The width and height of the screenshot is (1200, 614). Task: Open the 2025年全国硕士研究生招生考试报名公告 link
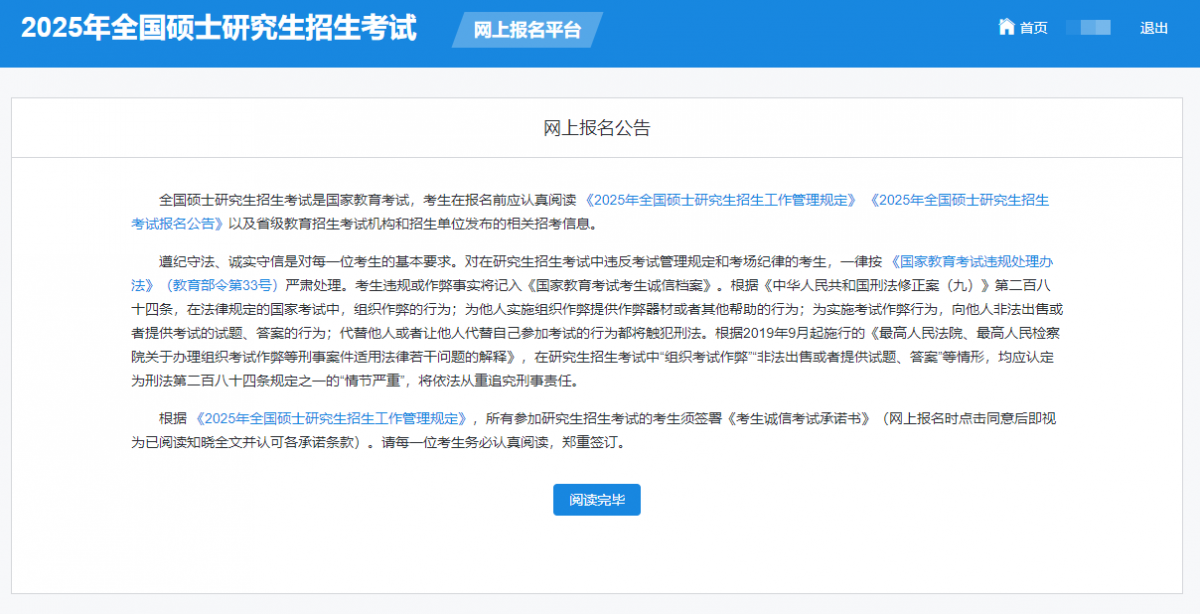click(x=959, y=200)
